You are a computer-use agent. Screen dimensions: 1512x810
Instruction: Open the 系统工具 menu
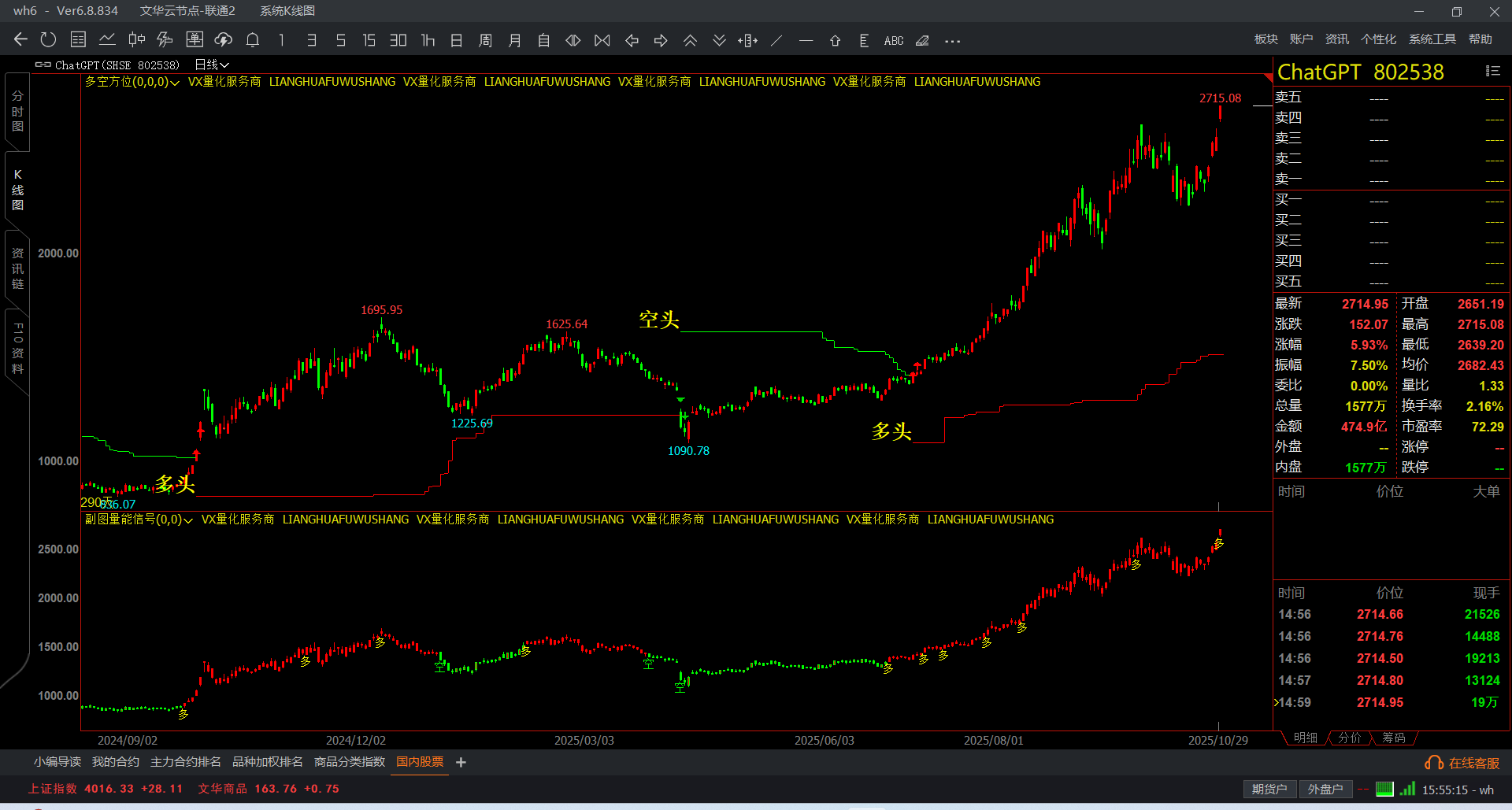click(x=1432, y=39)
